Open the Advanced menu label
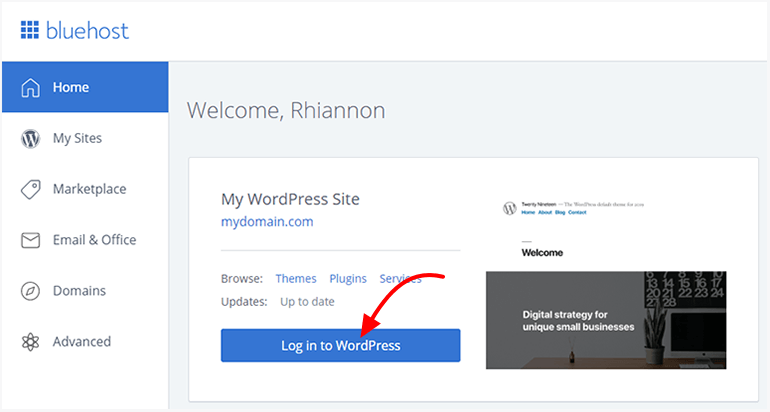This screenshot has height=412, width=770. pyautogui.click(x=82, y=341)
